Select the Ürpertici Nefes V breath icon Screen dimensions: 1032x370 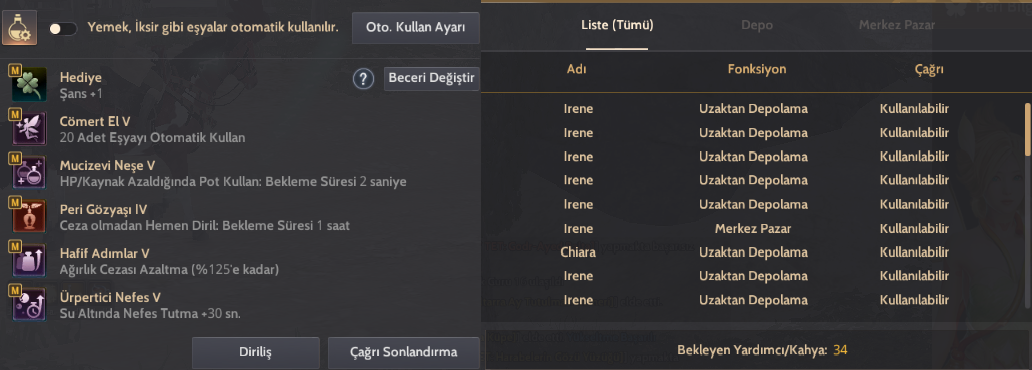point(28,304)
